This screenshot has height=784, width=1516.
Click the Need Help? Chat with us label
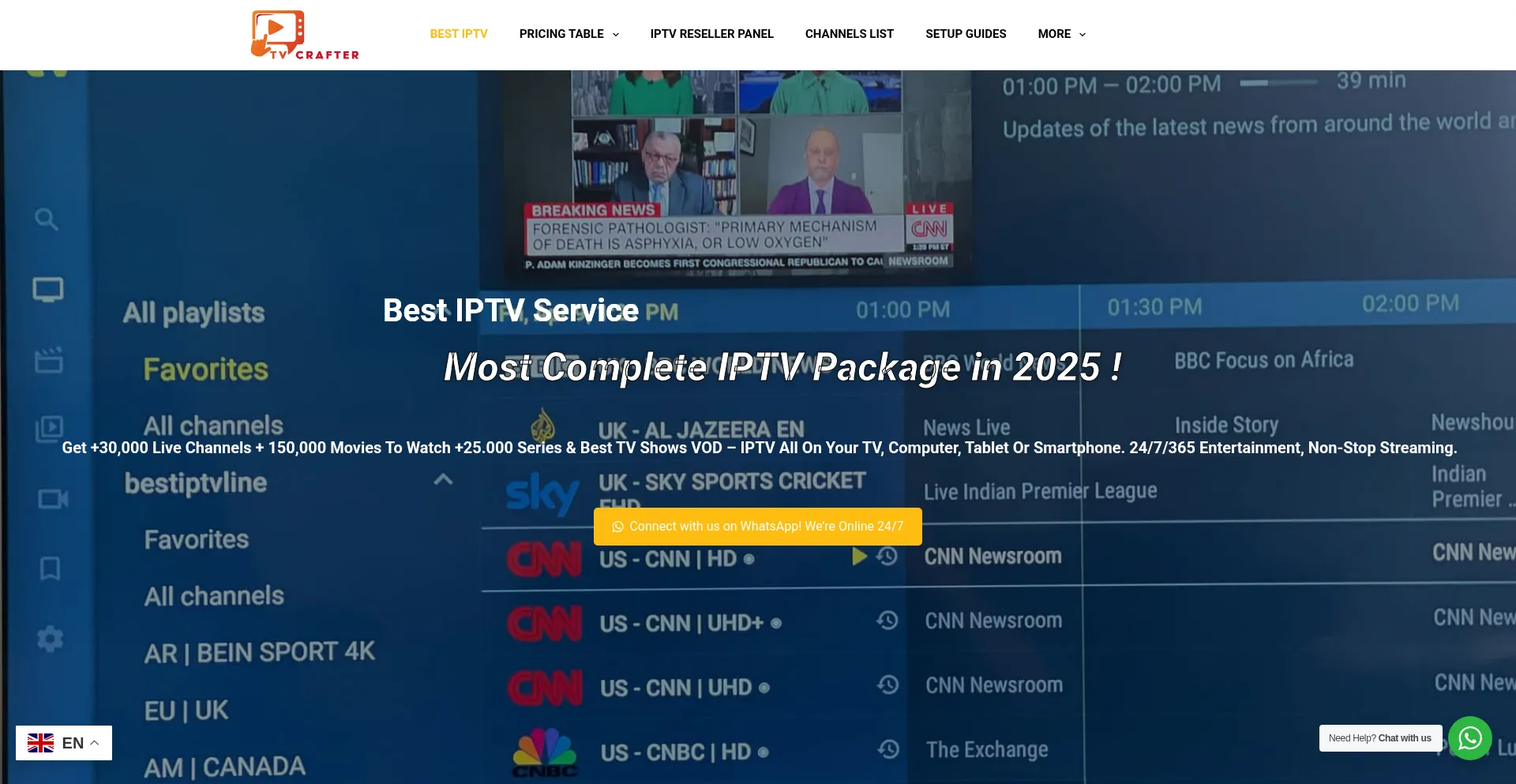coord(1380,738)
